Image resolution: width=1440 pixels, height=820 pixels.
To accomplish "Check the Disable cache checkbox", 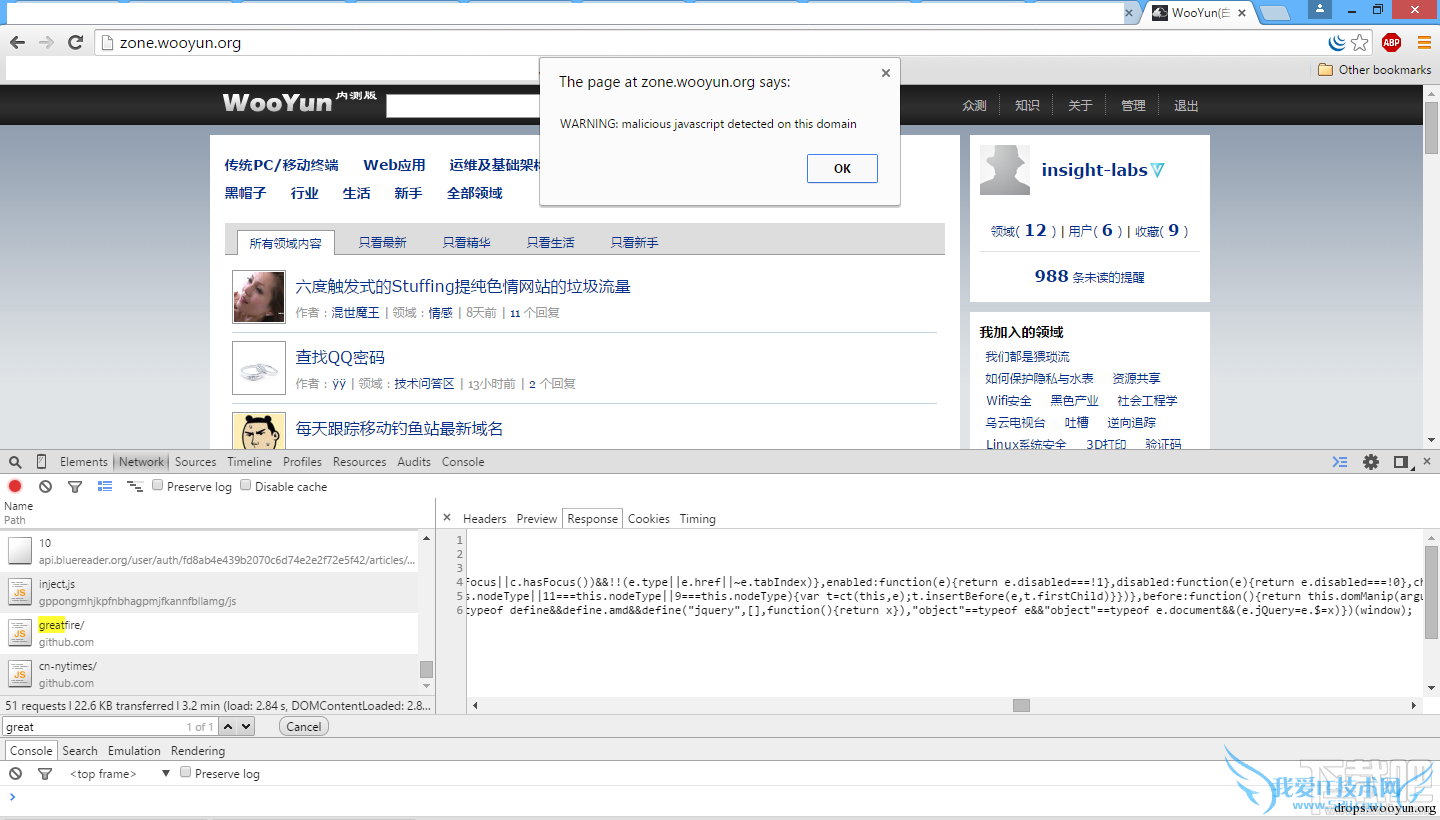I will tap(246, 486).
